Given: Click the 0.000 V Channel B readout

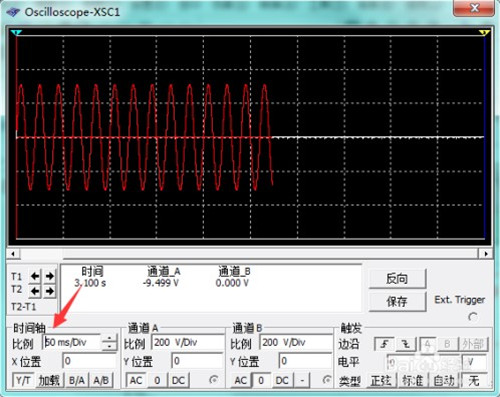Looking at the screenshot, I should point(232,283).
